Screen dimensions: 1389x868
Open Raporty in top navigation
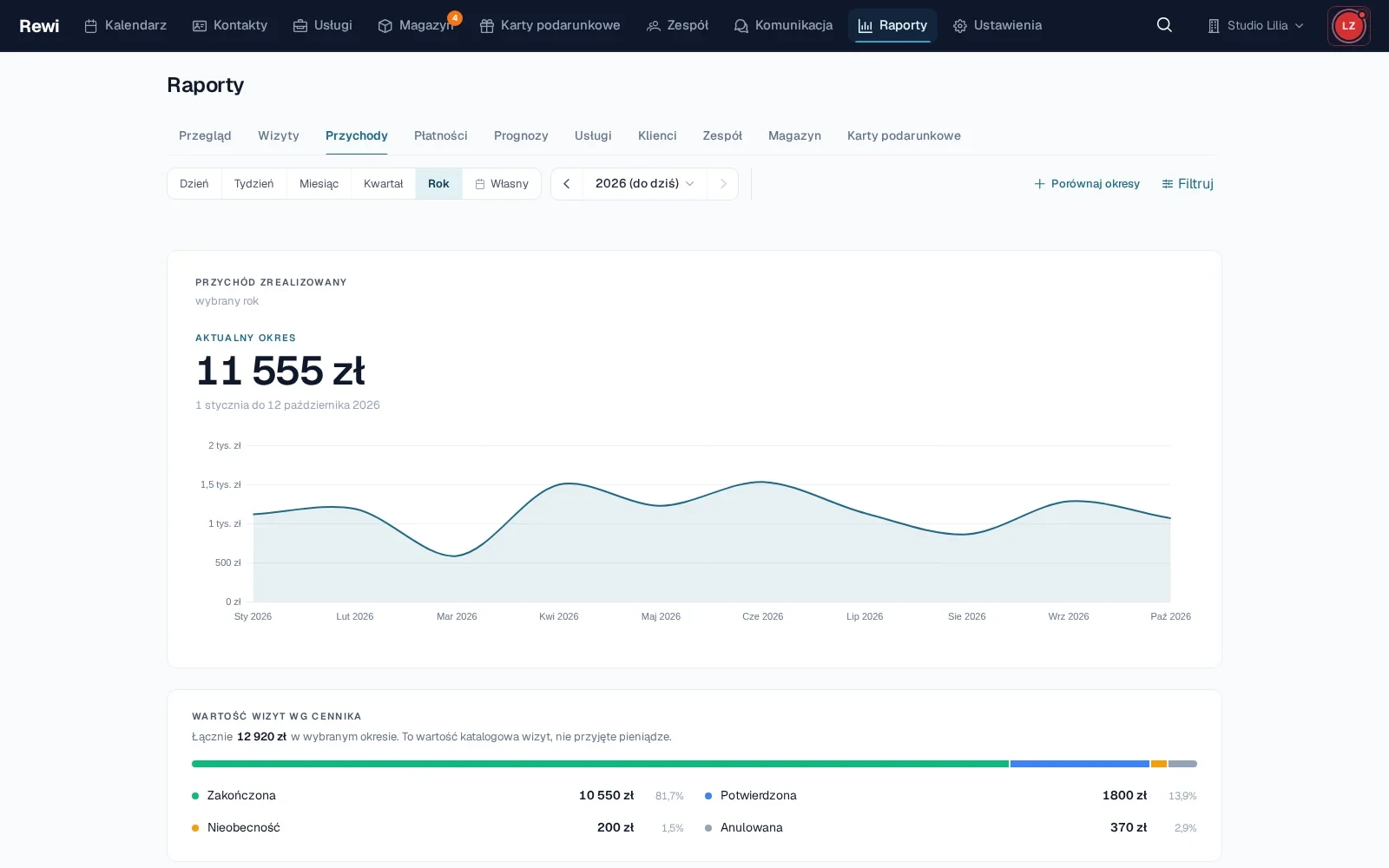coord(892,25)
